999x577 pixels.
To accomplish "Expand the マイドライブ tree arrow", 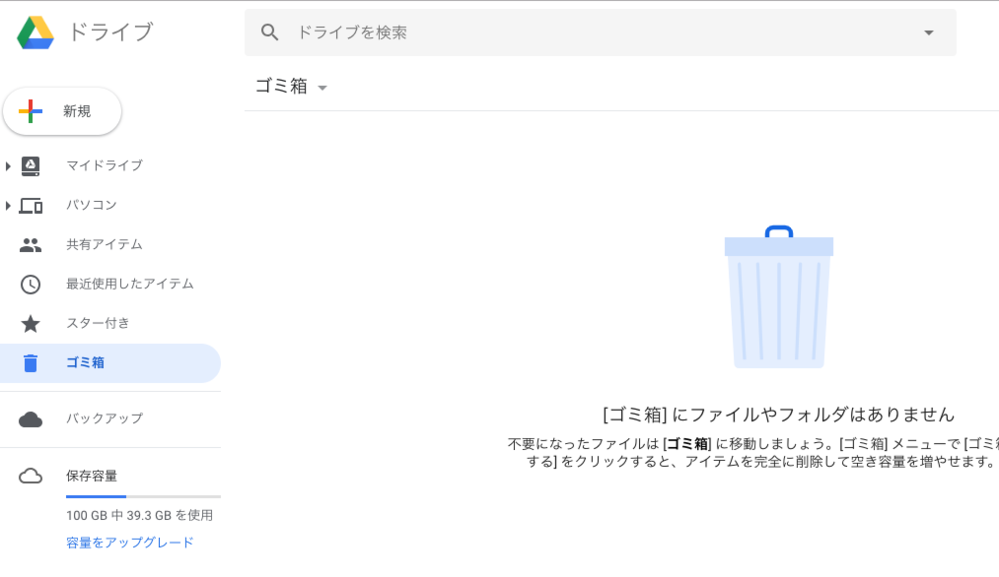I will (8, 166).
